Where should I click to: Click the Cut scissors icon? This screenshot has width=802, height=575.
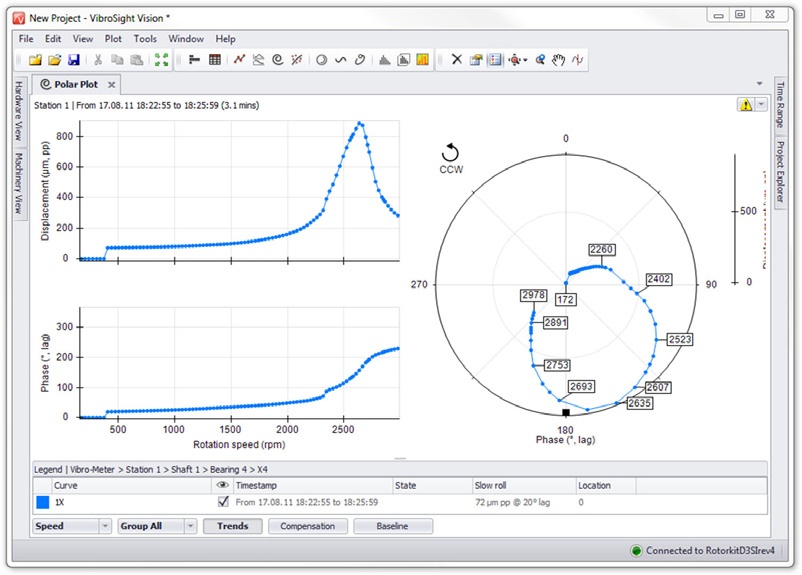98,60
